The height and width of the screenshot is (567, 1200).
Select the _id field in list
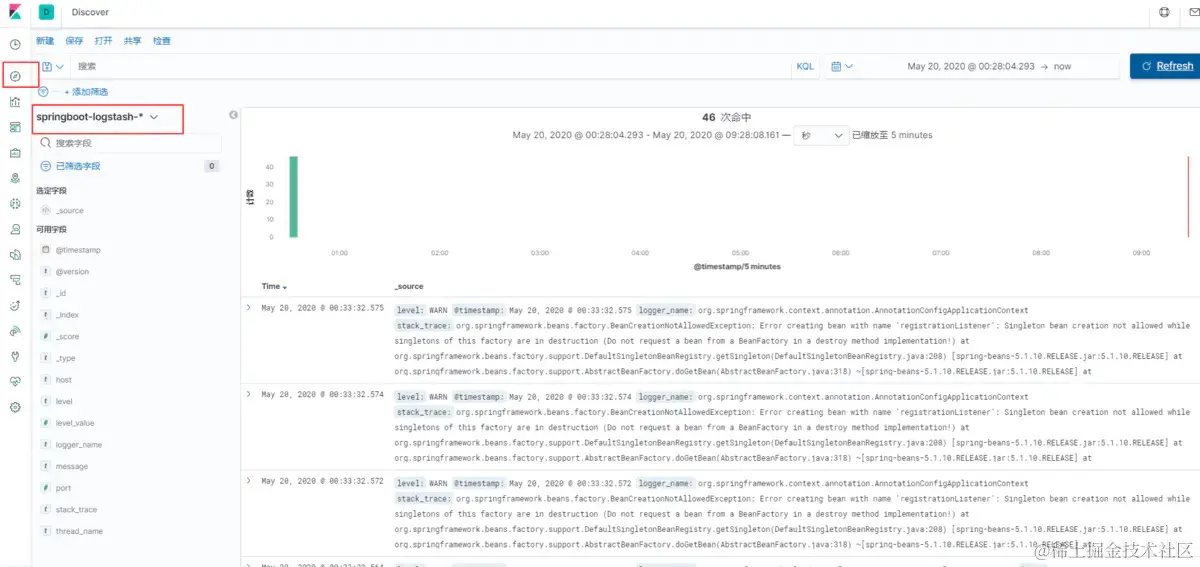(61, 293)
